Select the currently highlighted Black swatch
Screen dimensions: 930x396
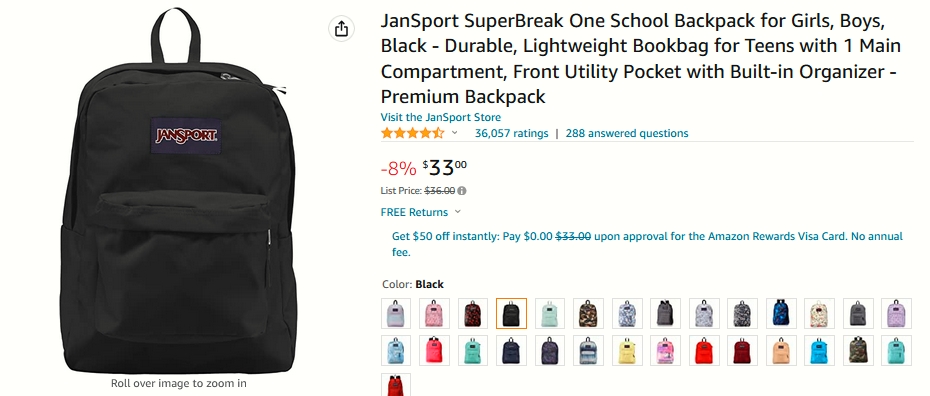coord(511,313)
